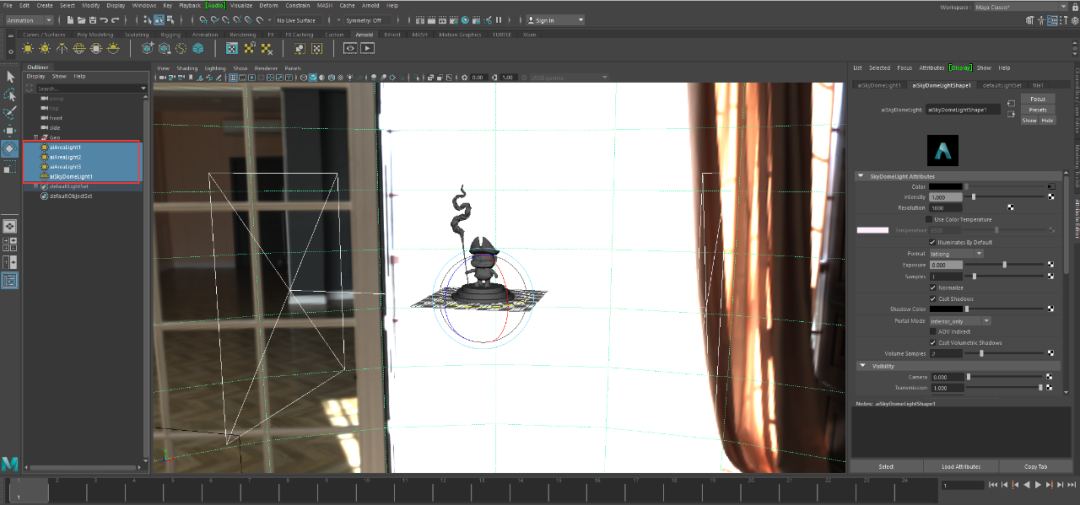Select the Lasso Select tool in the toolbox
The width and height of the screenshot is (1080, 505).
10,95
